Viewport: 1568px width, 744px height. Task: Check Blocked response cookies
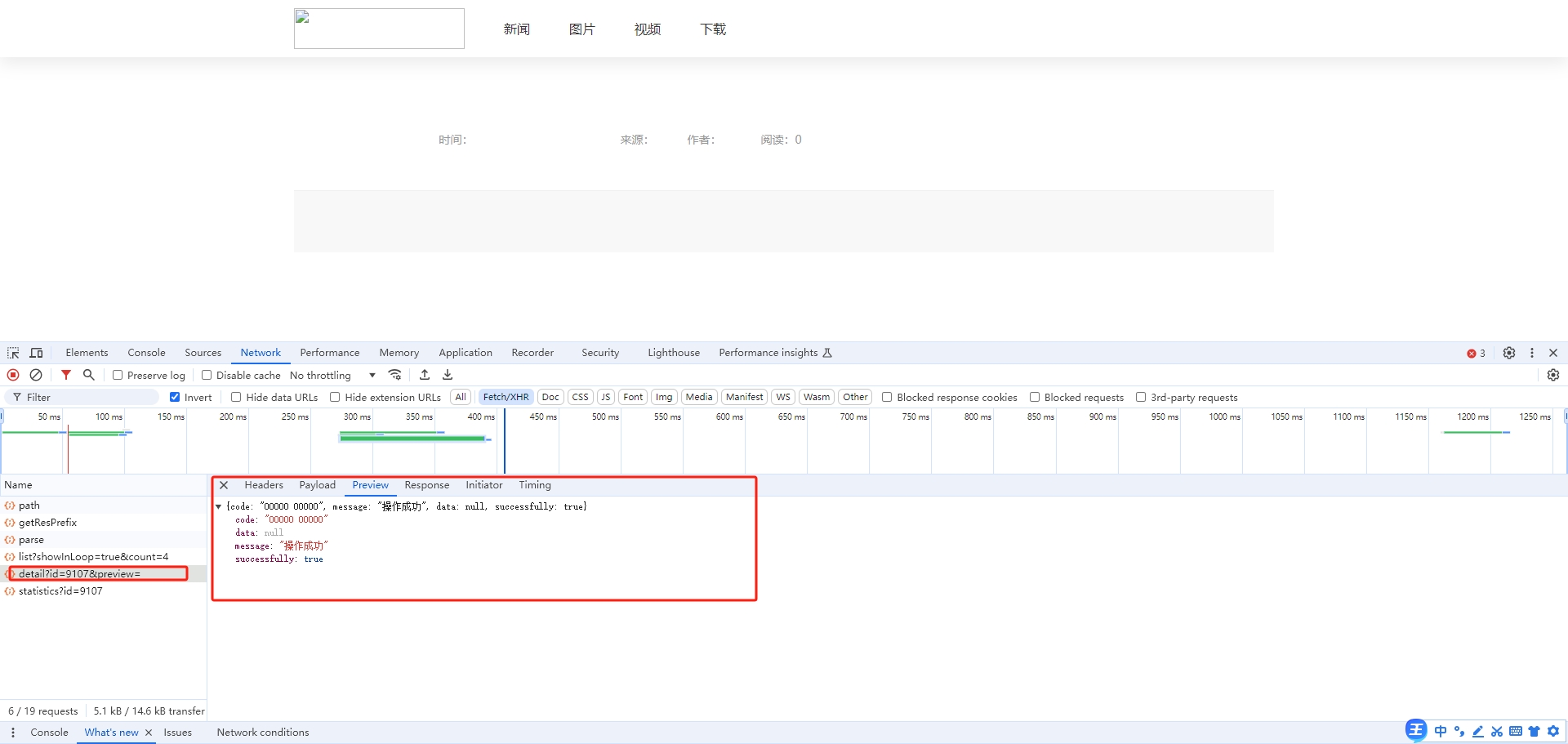pyautogui.click(x=887, y=397)
